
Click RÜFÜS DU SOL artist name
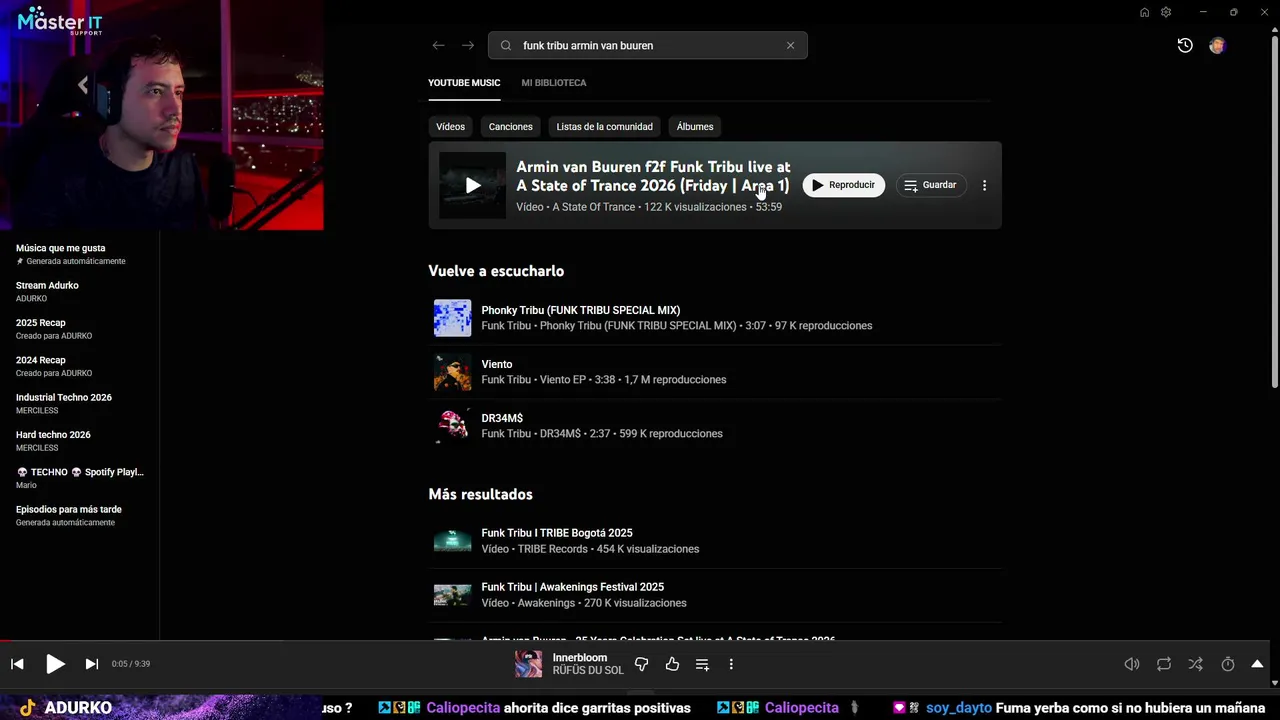pyautogui.click(x=588, y=670)
